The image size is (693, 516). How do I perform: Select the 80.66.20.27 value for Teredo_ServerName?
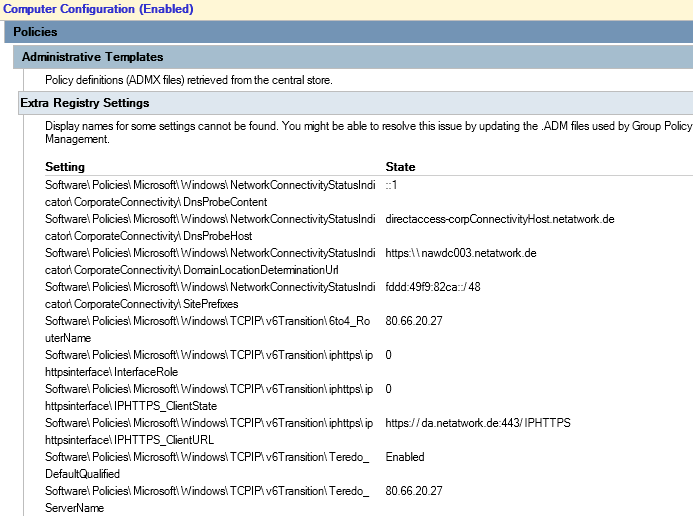[414, 491]
